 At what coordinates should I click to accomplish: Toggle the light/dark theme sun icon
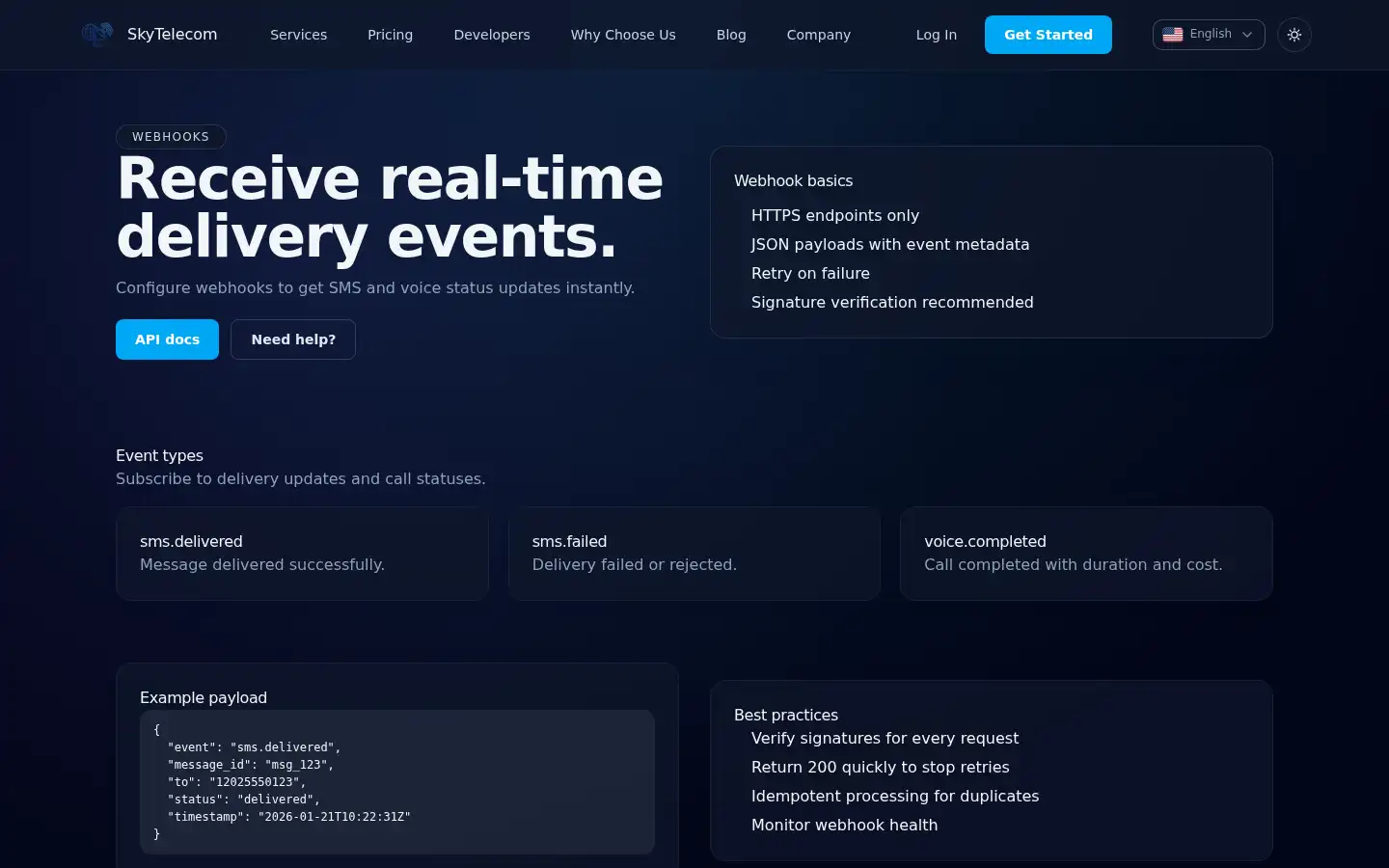pyautogui.click(x=1294, y=35)
